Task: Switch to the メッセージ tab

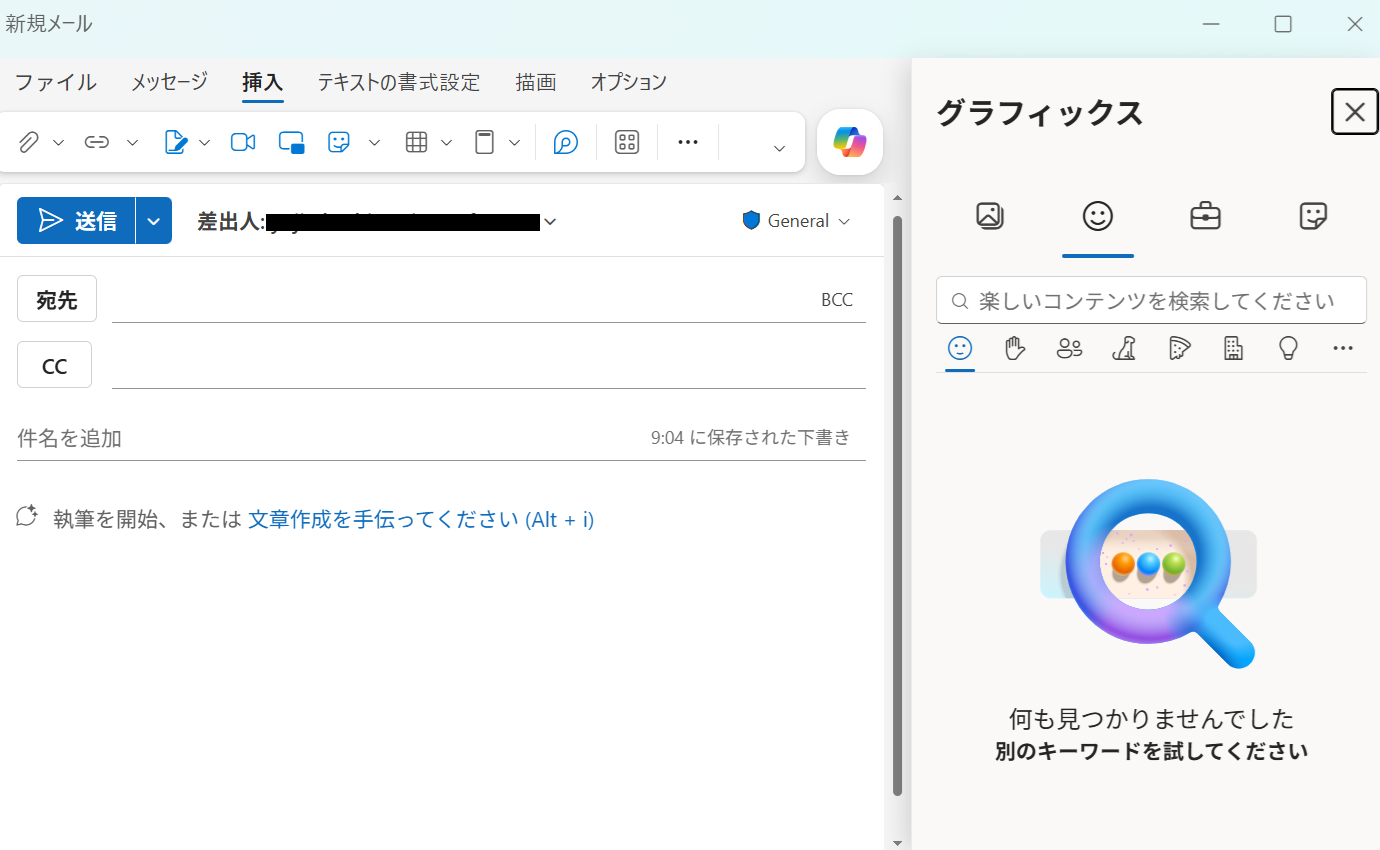Action: click(x=169, y=82)
